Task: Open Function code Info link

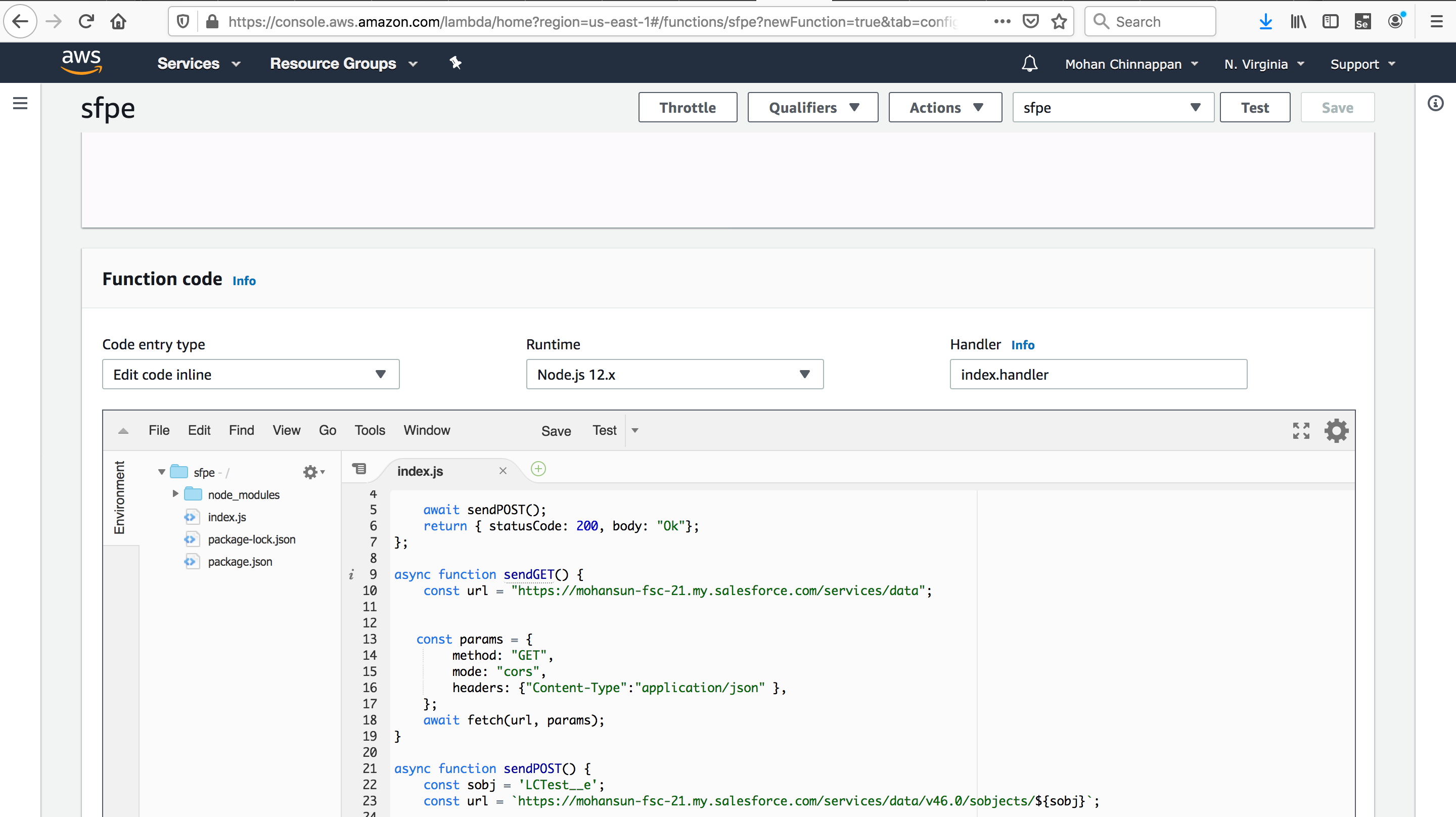Action: coord(244,281)
